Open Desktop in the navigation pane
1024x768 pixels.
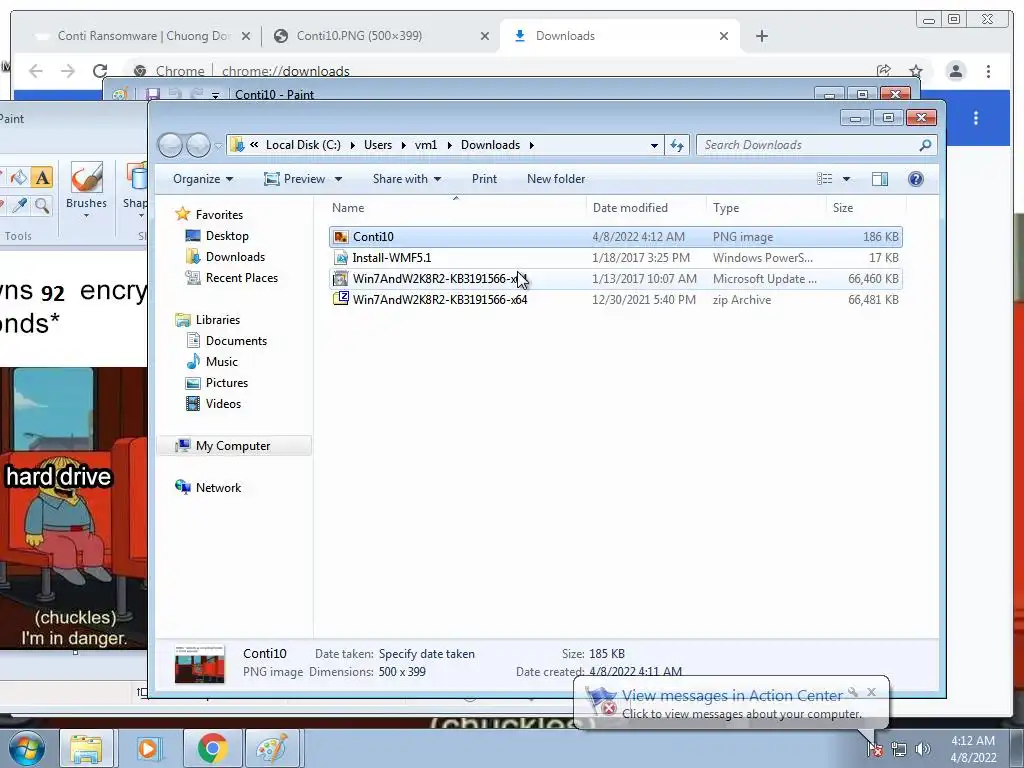click(x=227, y=236)
